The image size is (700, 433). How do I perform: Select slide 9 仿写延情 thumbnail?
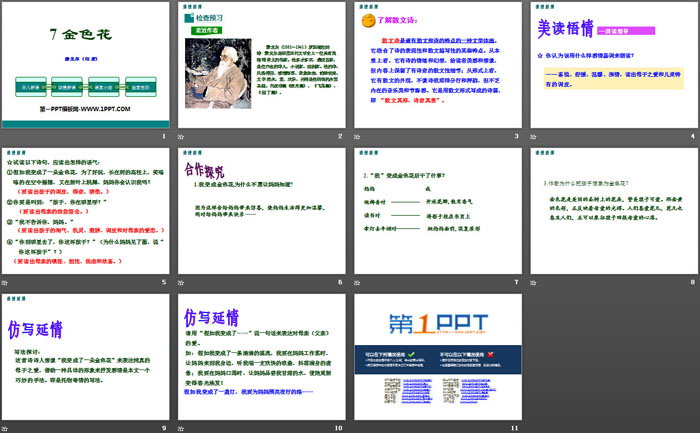[x=86, y=353]
